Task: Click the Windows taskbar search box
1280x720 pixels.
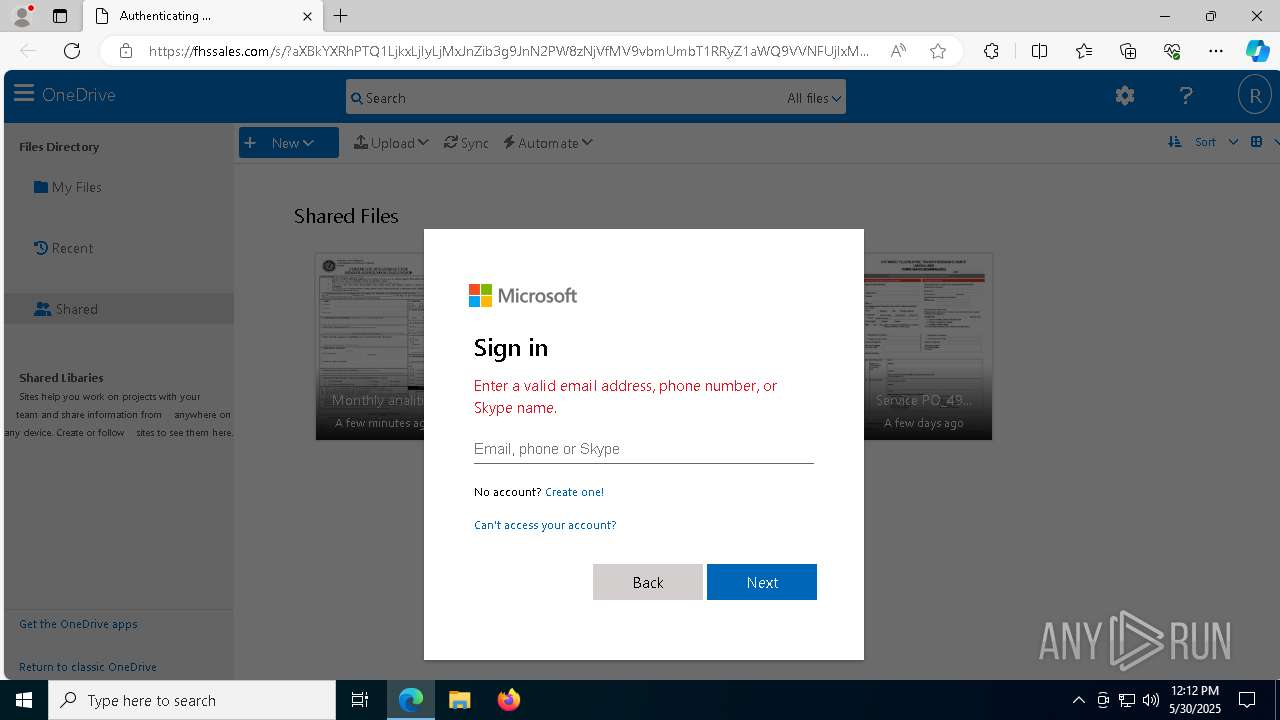Action: [x=192, y=700]
